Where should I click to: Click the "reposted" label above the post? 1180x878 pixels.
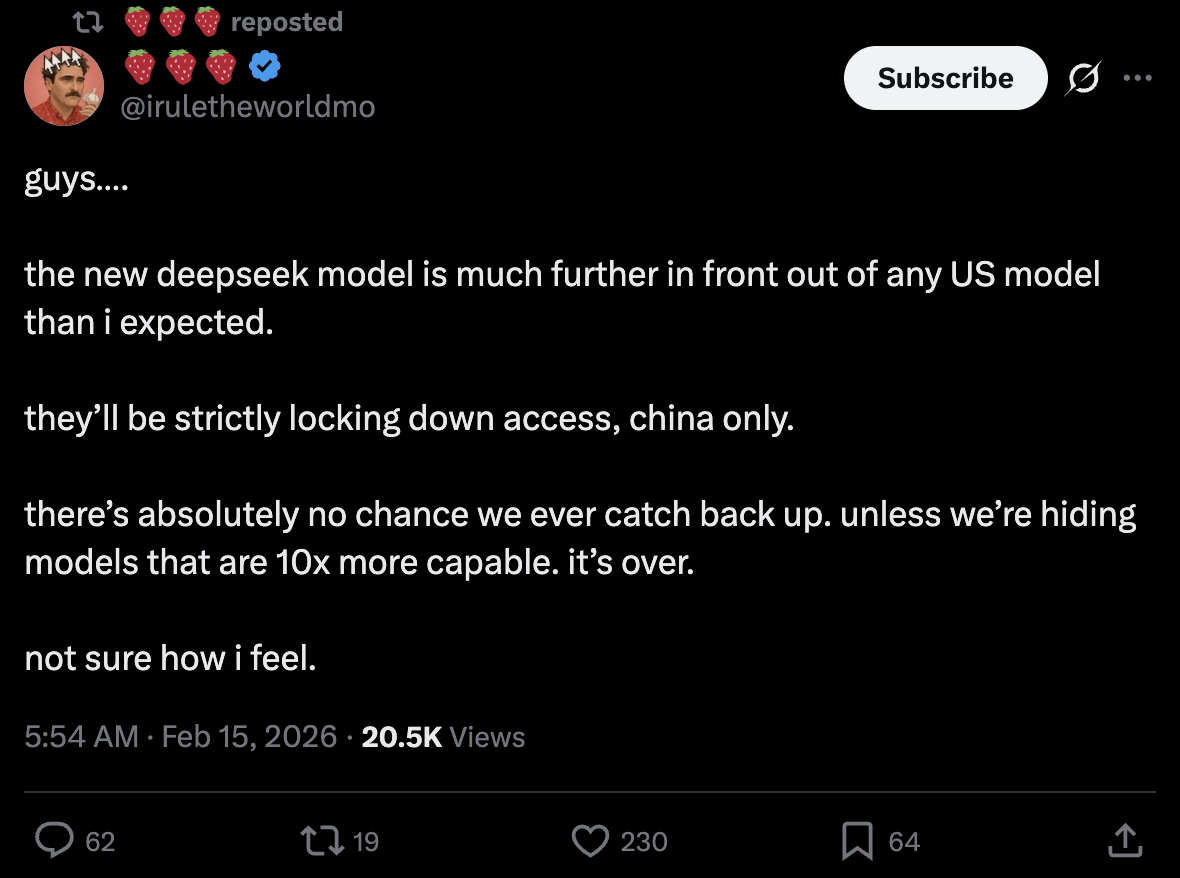coord(287,21)
